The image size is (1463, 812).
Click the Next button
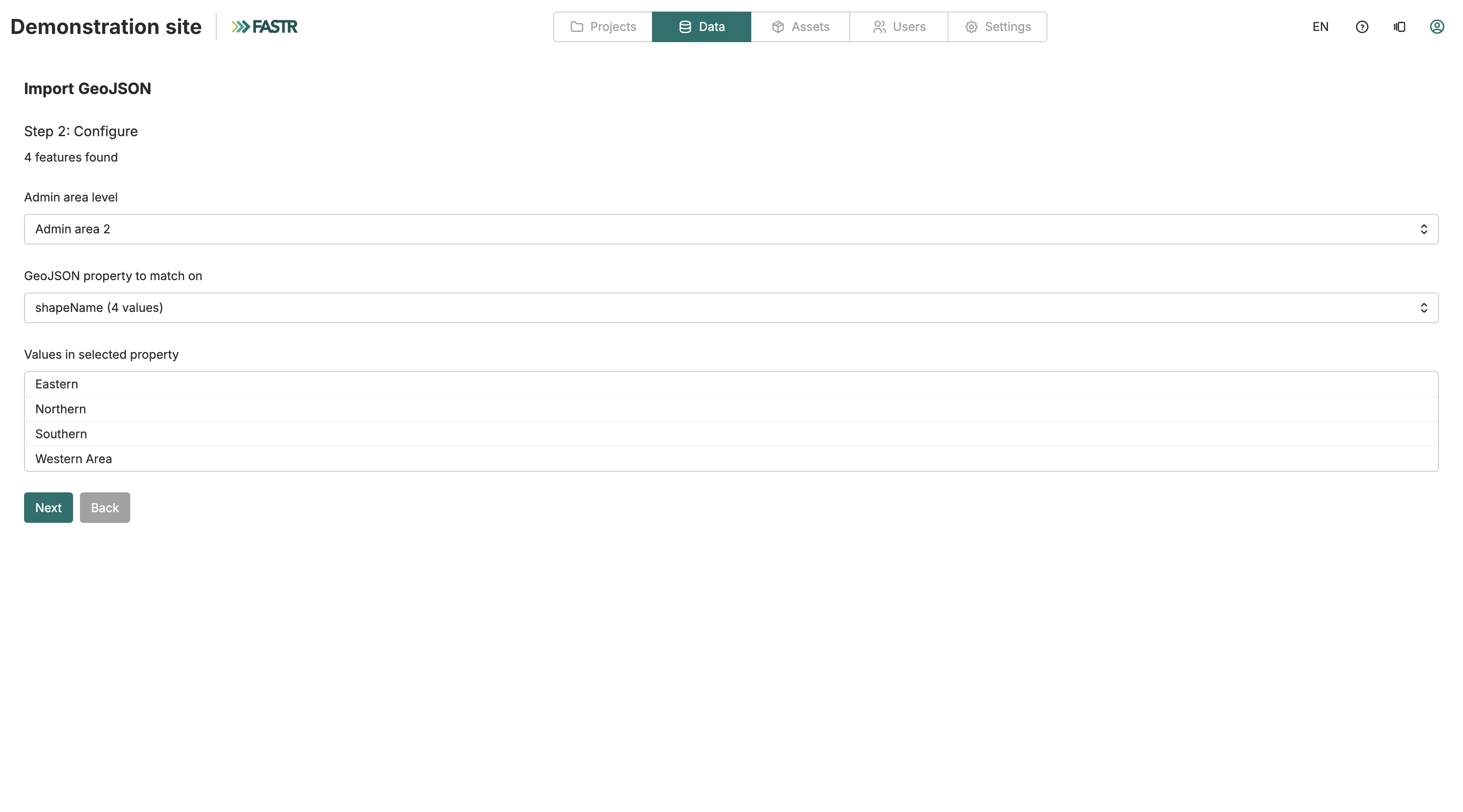pos(48,508)
